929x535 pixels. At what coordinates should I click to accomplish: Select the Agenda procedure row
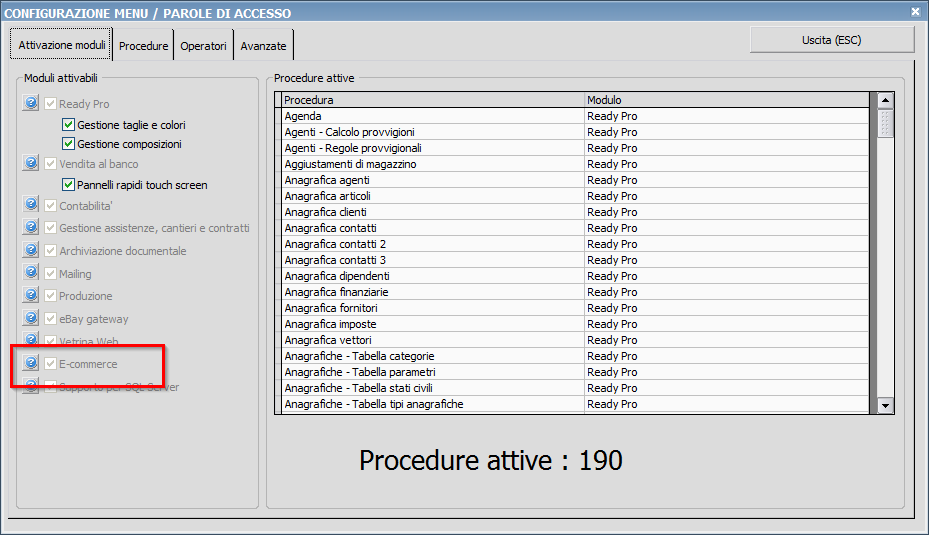click(x=575, y=116)
